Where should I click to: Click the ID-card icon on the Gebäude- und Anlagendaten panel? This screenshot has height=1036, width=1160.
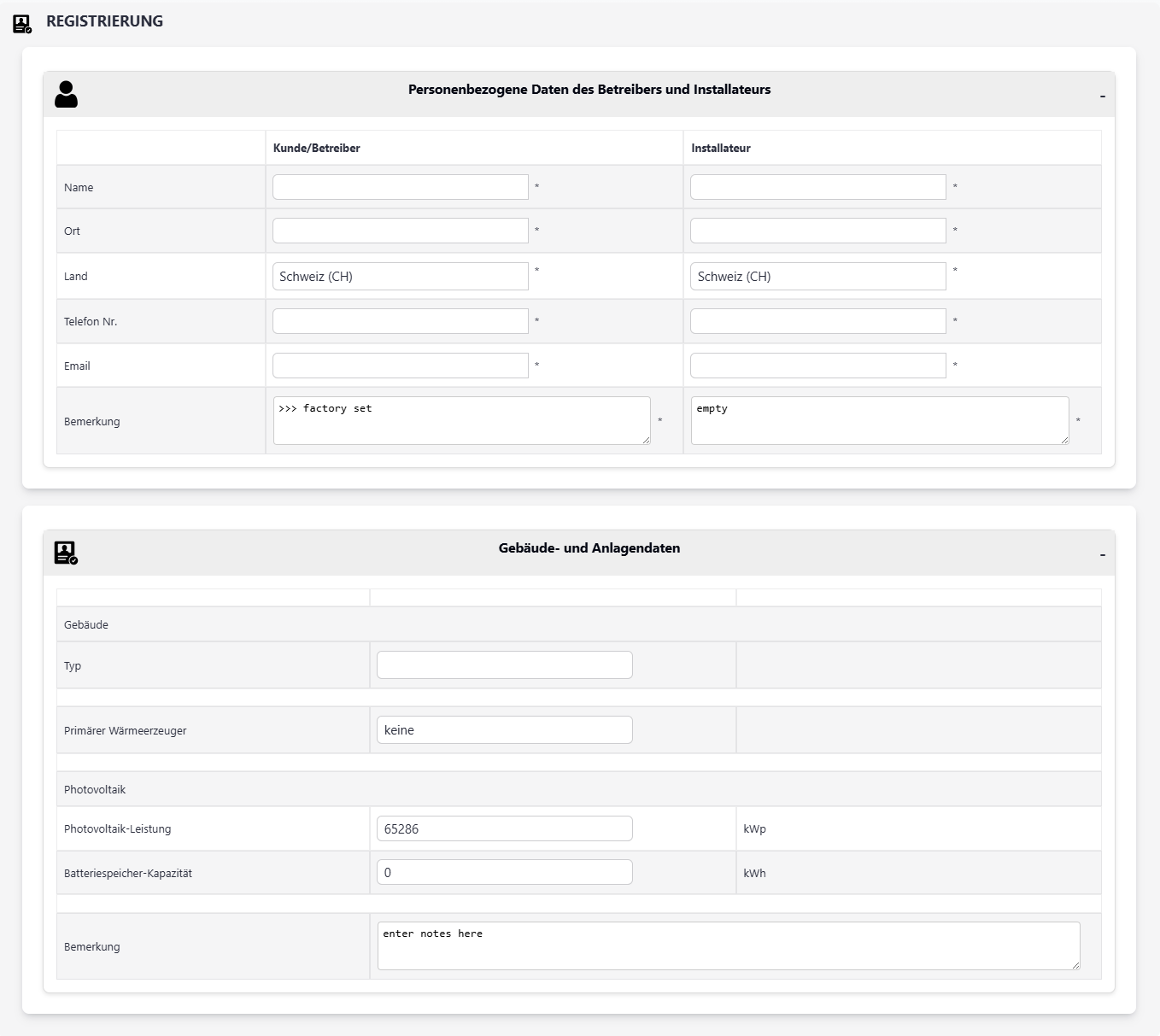(x=66, y=553)
